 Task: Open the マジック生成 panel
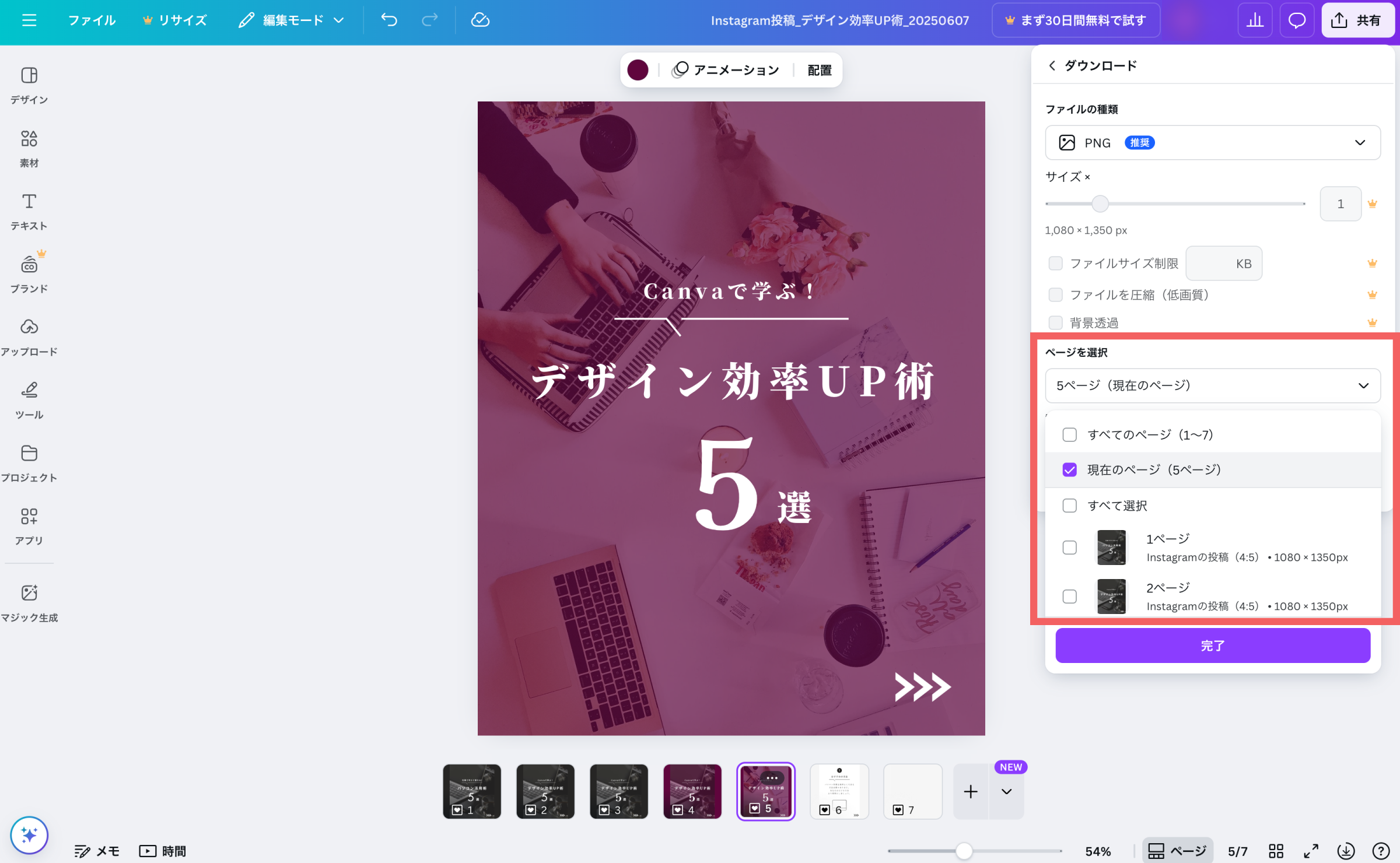click(x=29, y=603)
